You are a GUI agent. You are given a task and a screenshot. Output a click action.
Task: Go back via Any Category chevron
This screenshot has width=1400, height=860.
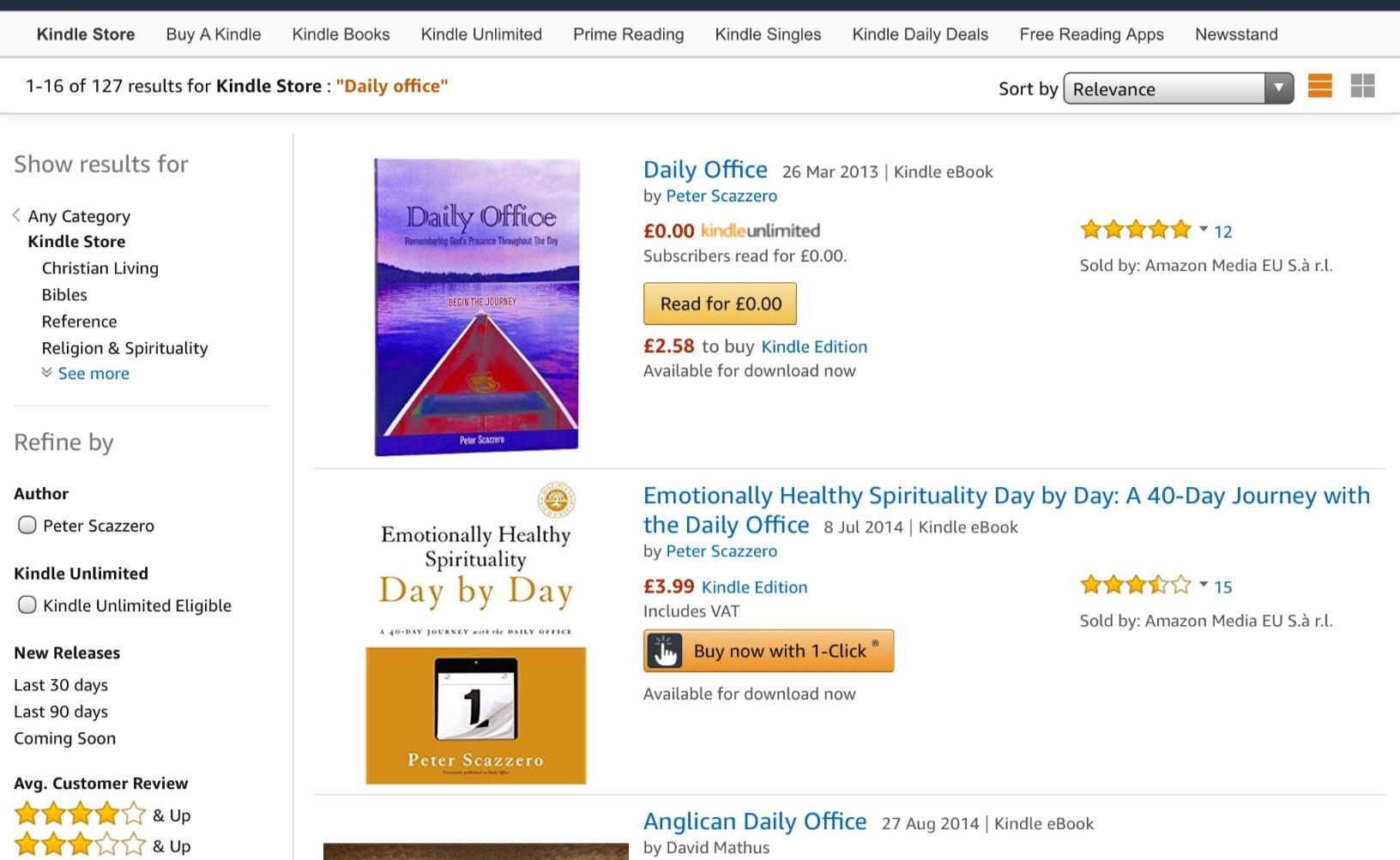[x=15, y=214]
